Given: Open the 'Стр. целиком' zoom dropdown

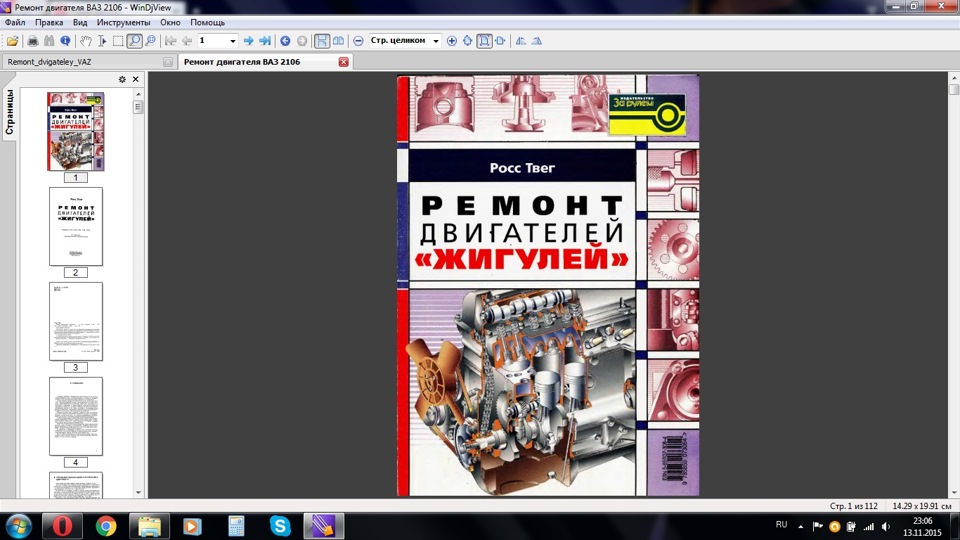Looking at the screenshot, I should click(x=436, y=41).
